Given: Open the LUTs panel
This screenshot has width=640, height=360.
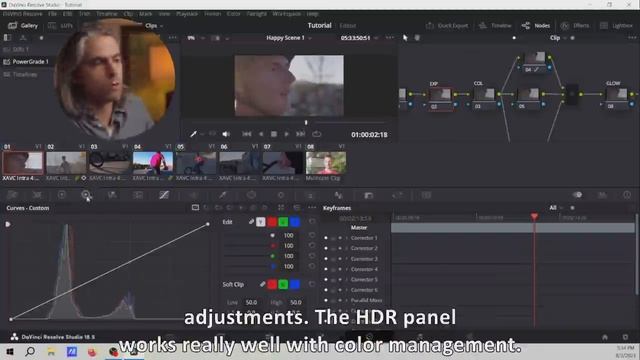Looking at the screenshot, I should pyautogui.click(x=60, y=25).
